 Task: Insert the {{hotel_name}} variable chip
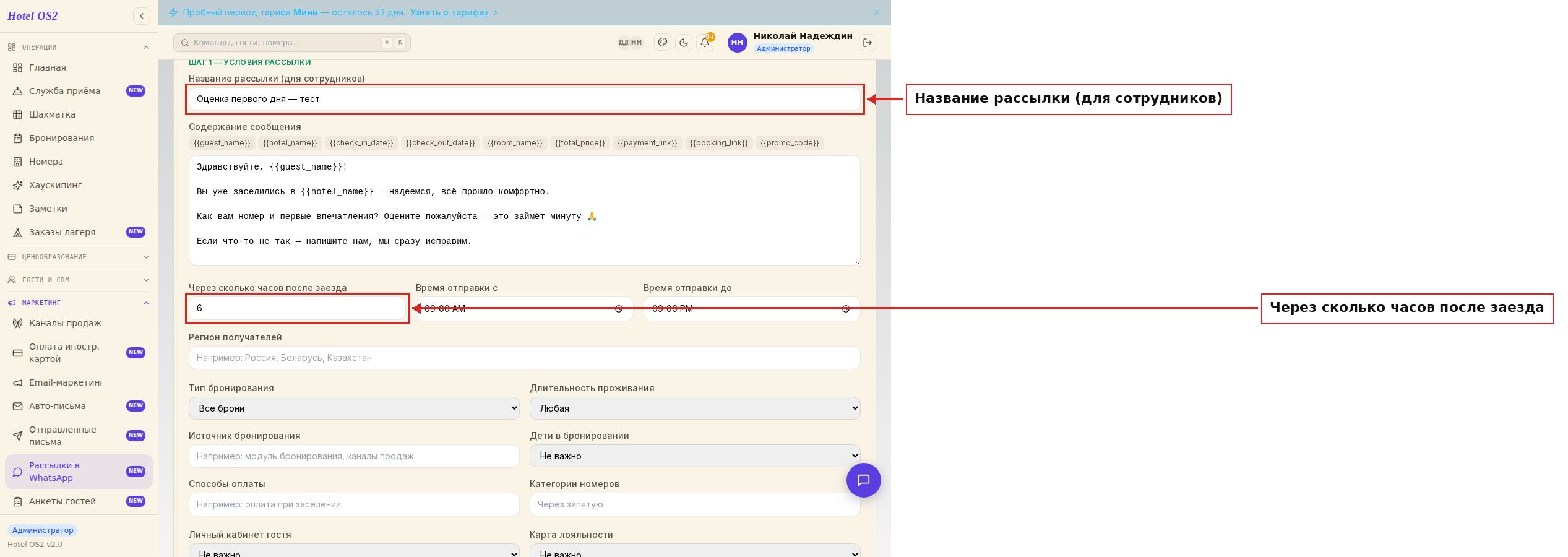coord(290,143)
